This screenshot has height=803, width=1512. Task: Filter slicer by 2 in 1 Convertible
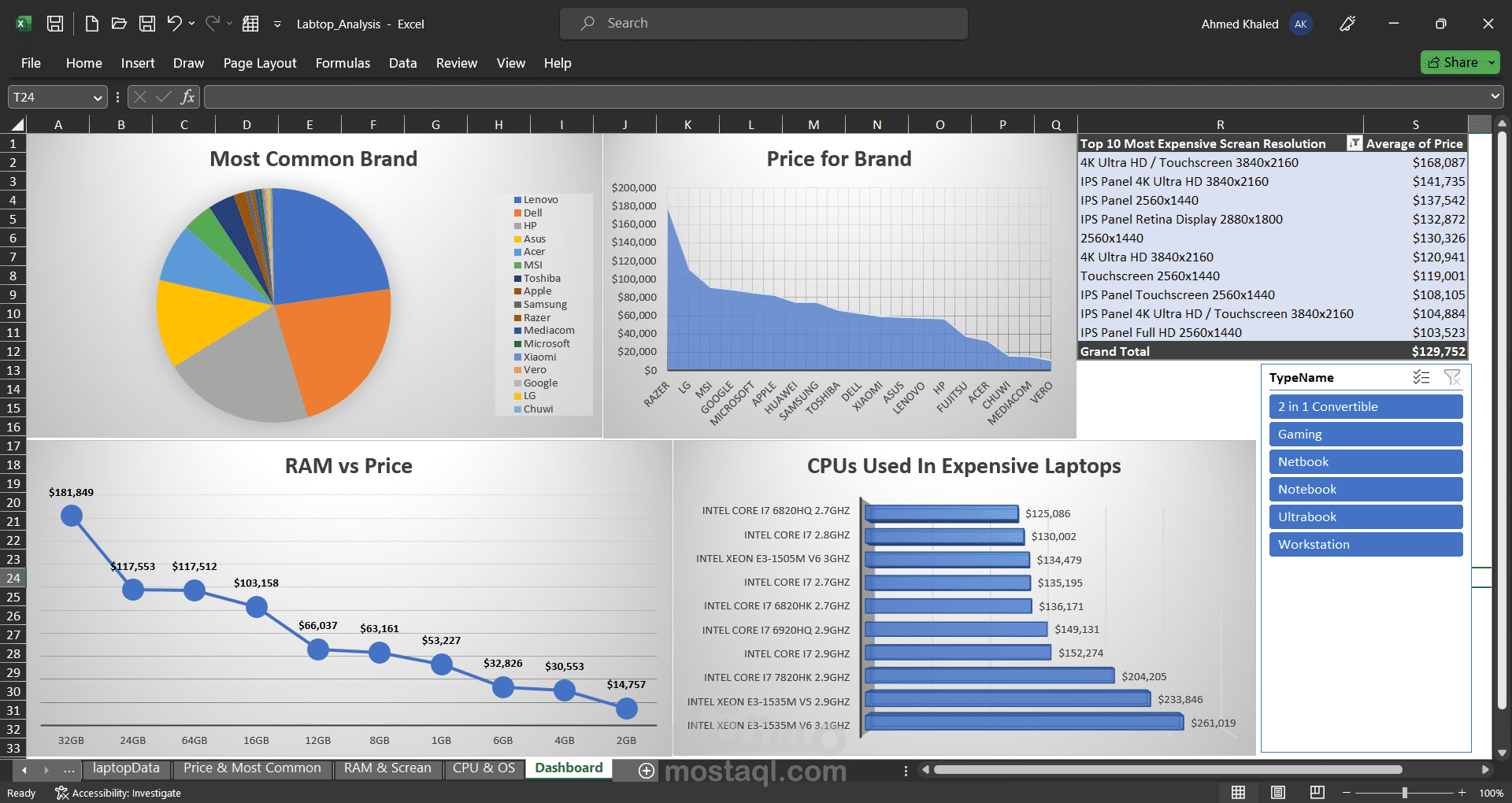pos(1366,407)
